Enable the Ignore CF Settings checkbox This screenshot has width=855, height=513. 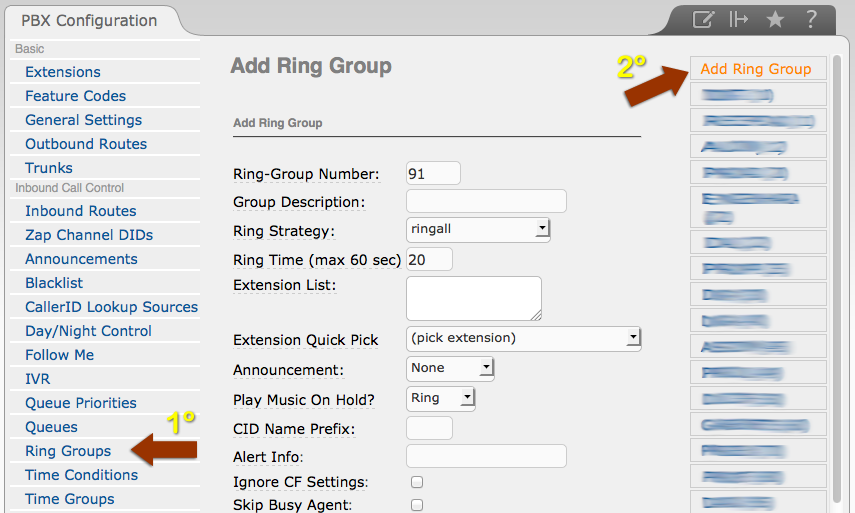[417, 482]
